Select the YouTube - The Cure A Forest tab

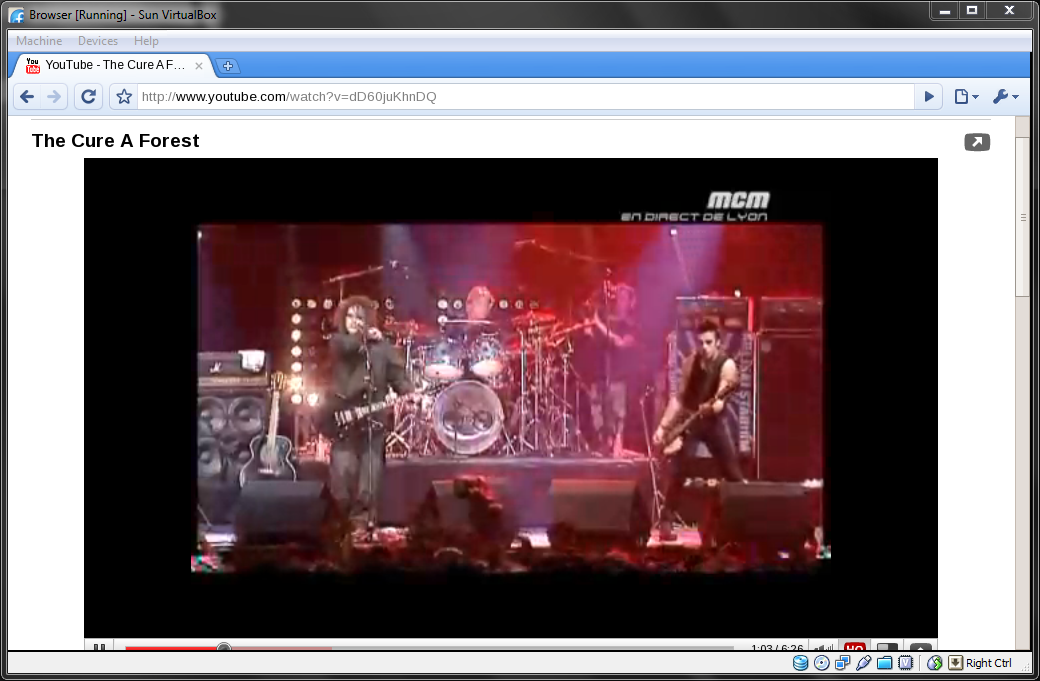pos(113,65)
